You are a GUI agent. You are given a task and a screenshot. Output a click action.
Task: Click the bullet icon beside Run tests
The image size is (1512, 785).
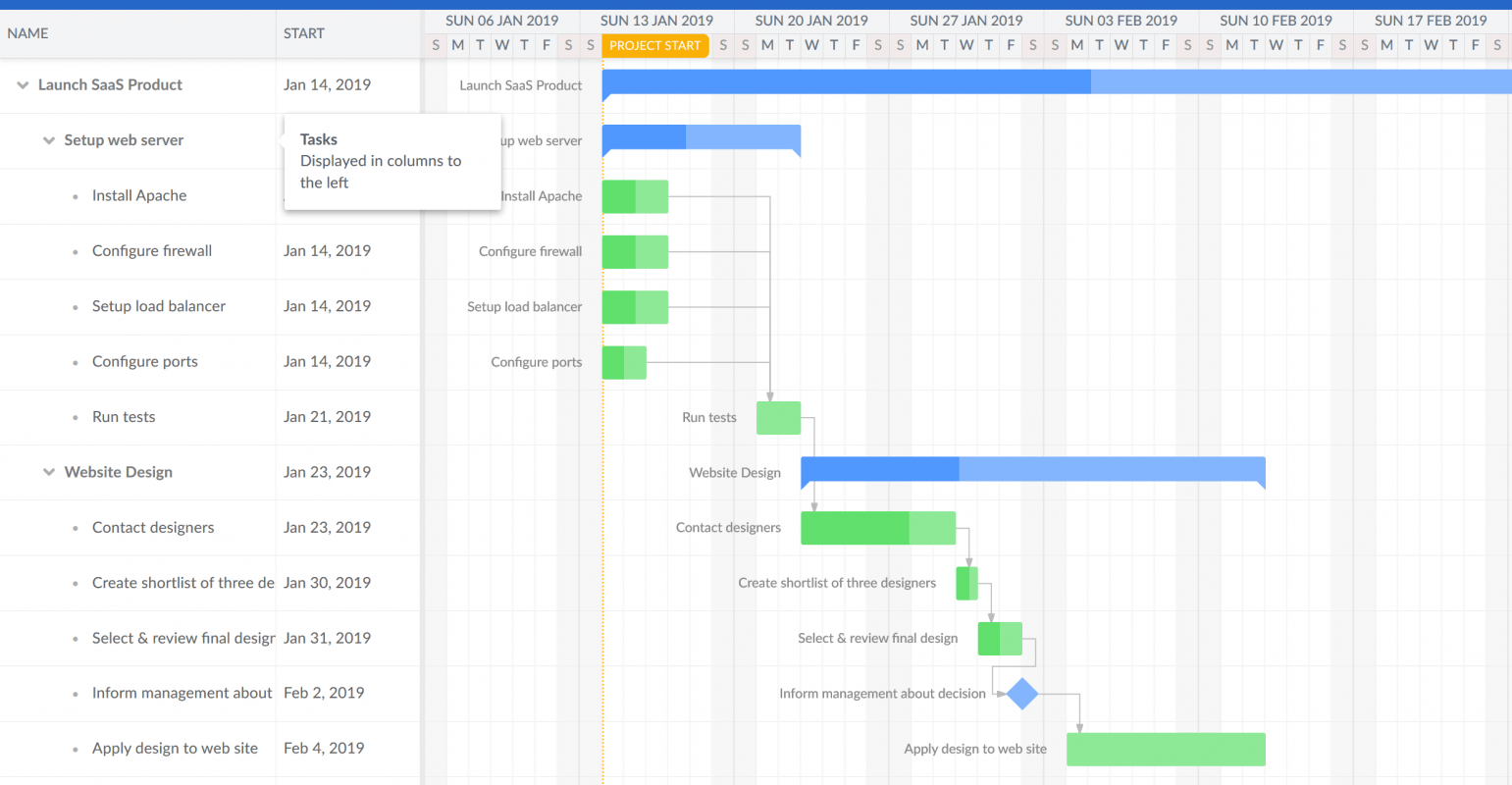tap(74, 416)
